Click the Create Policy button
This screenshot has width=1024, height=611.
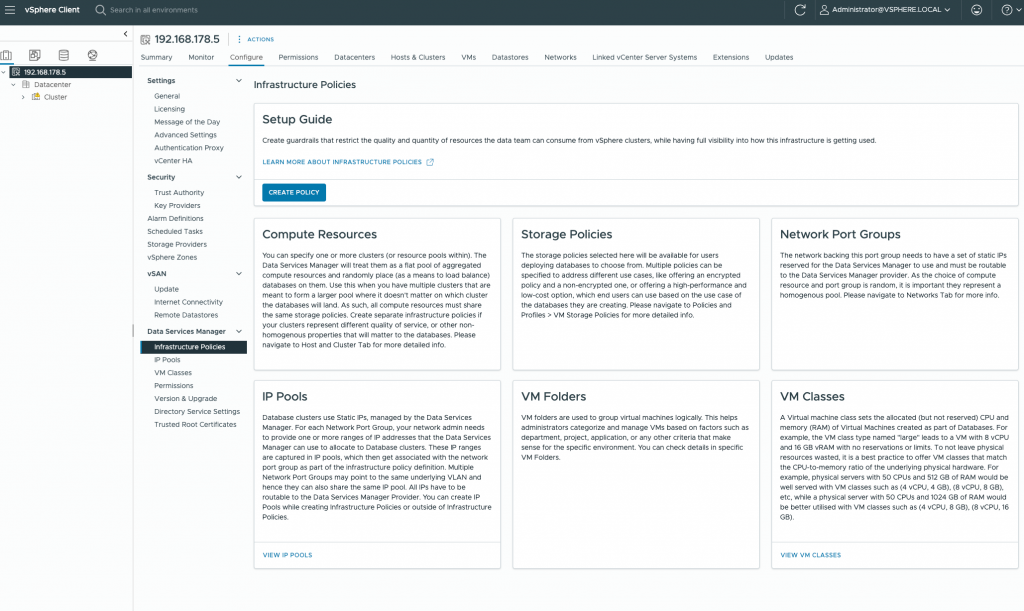(x=294, y=193)
